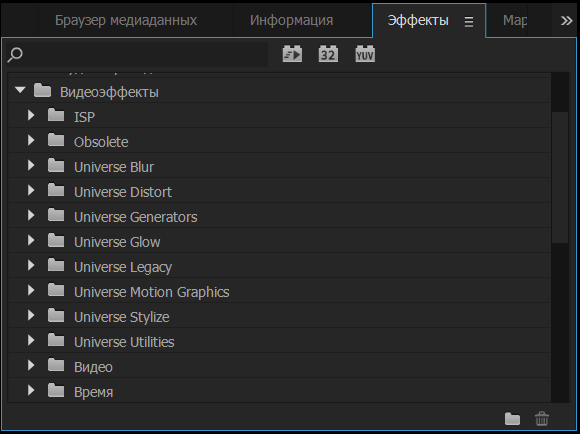This screenshot has width=580, height=434.
Task: Select Universe Motion Graphics row text
Action: pyautogui.click(x=152, y=292)
